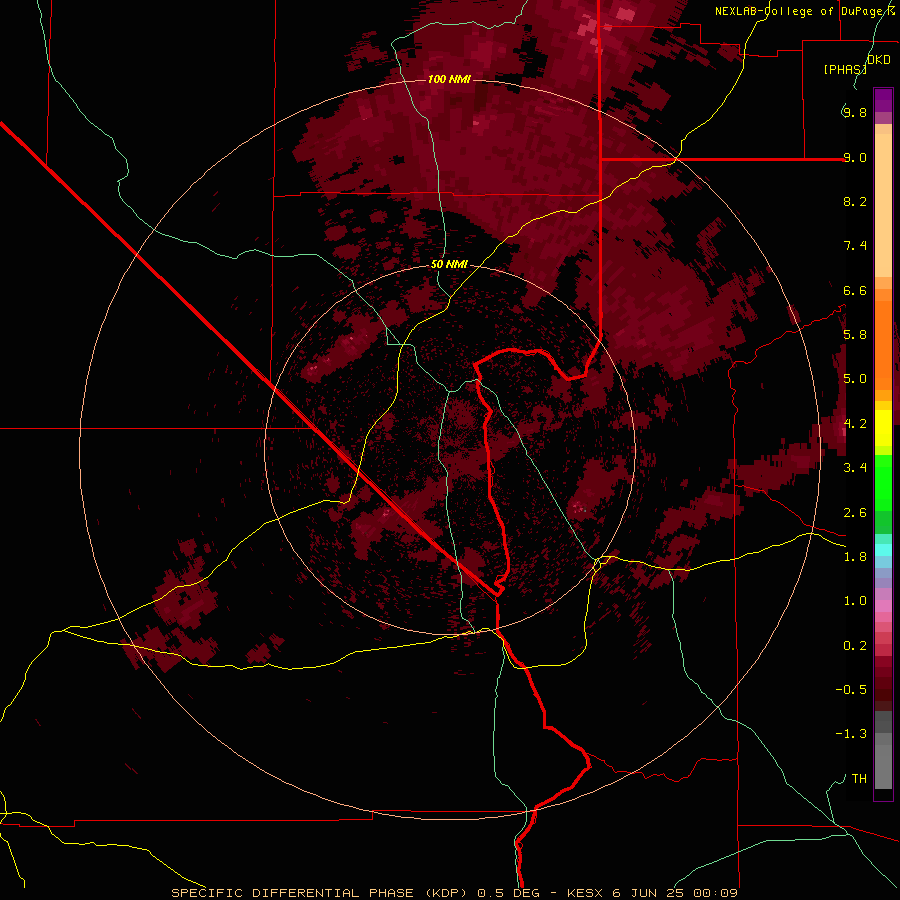Pick the yellow segment of the color bar

883,428
